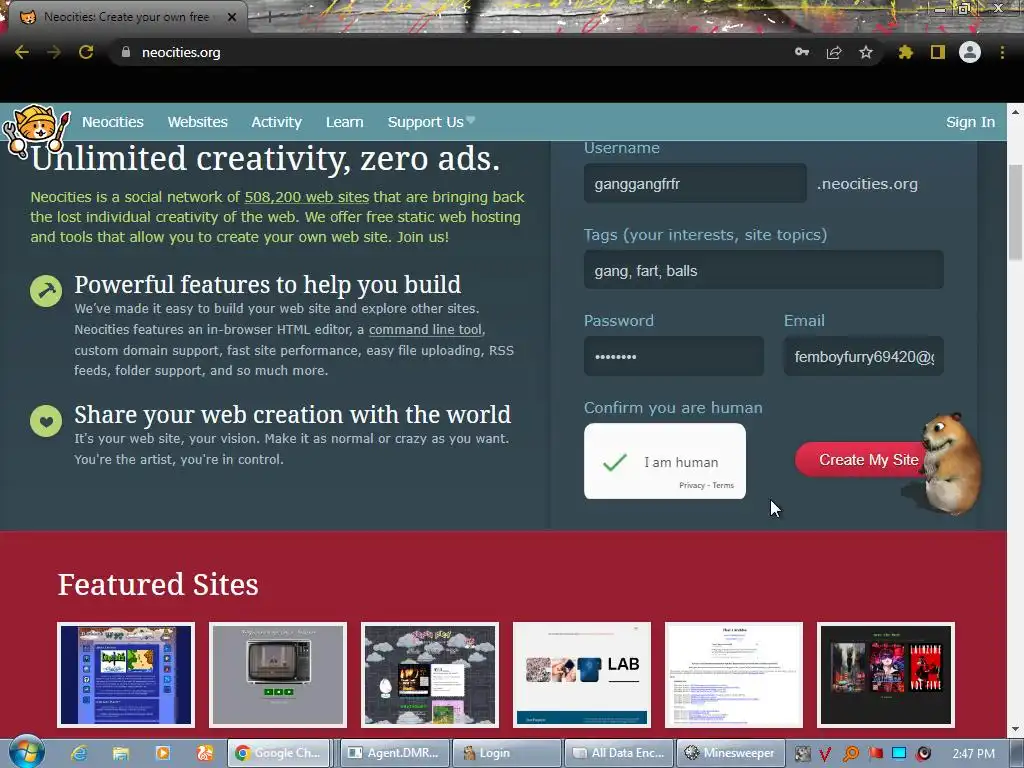Image resolution: width=1024 pixels, height=768 pixels.
Task: Reload the neocities.org page
Action: [86, 52]
